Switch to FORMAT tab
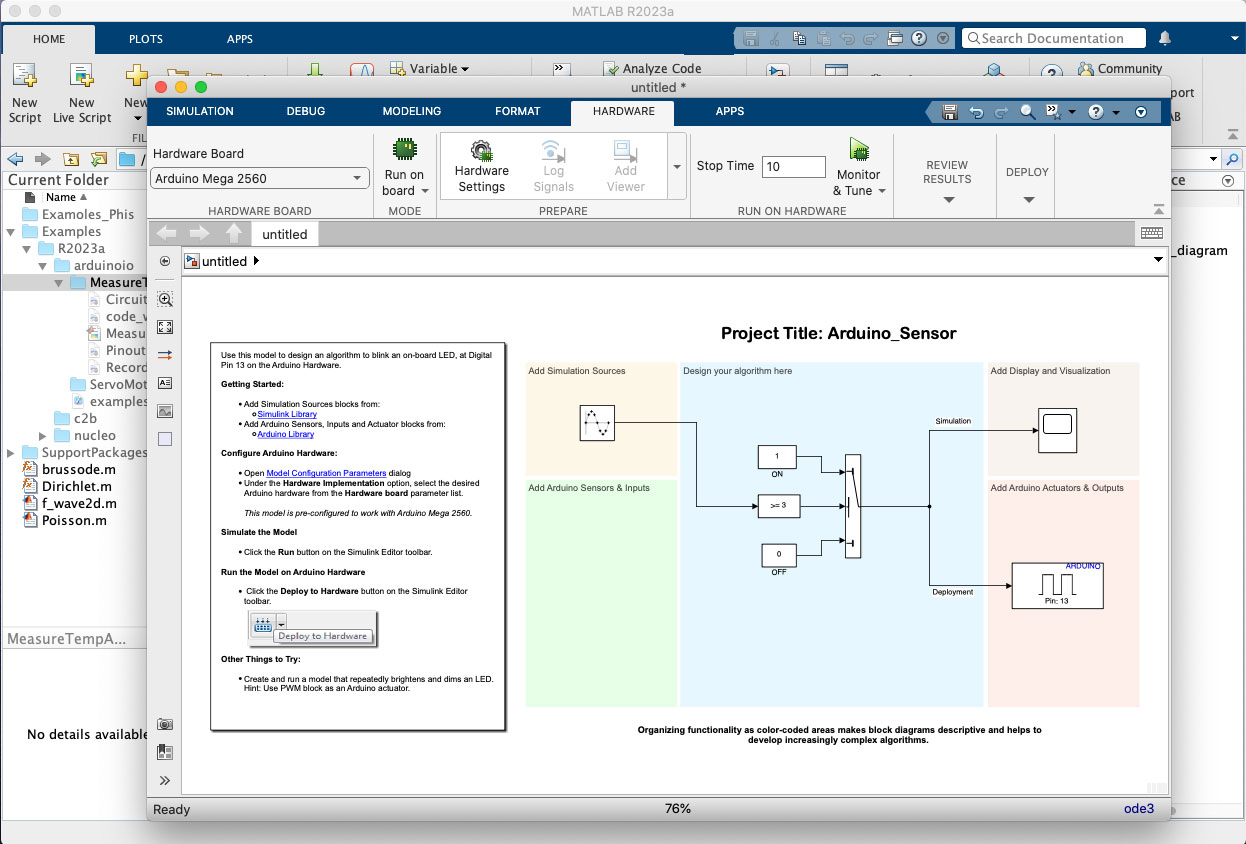Screen dimensions: 1246x844 click(x=518, y=111)
